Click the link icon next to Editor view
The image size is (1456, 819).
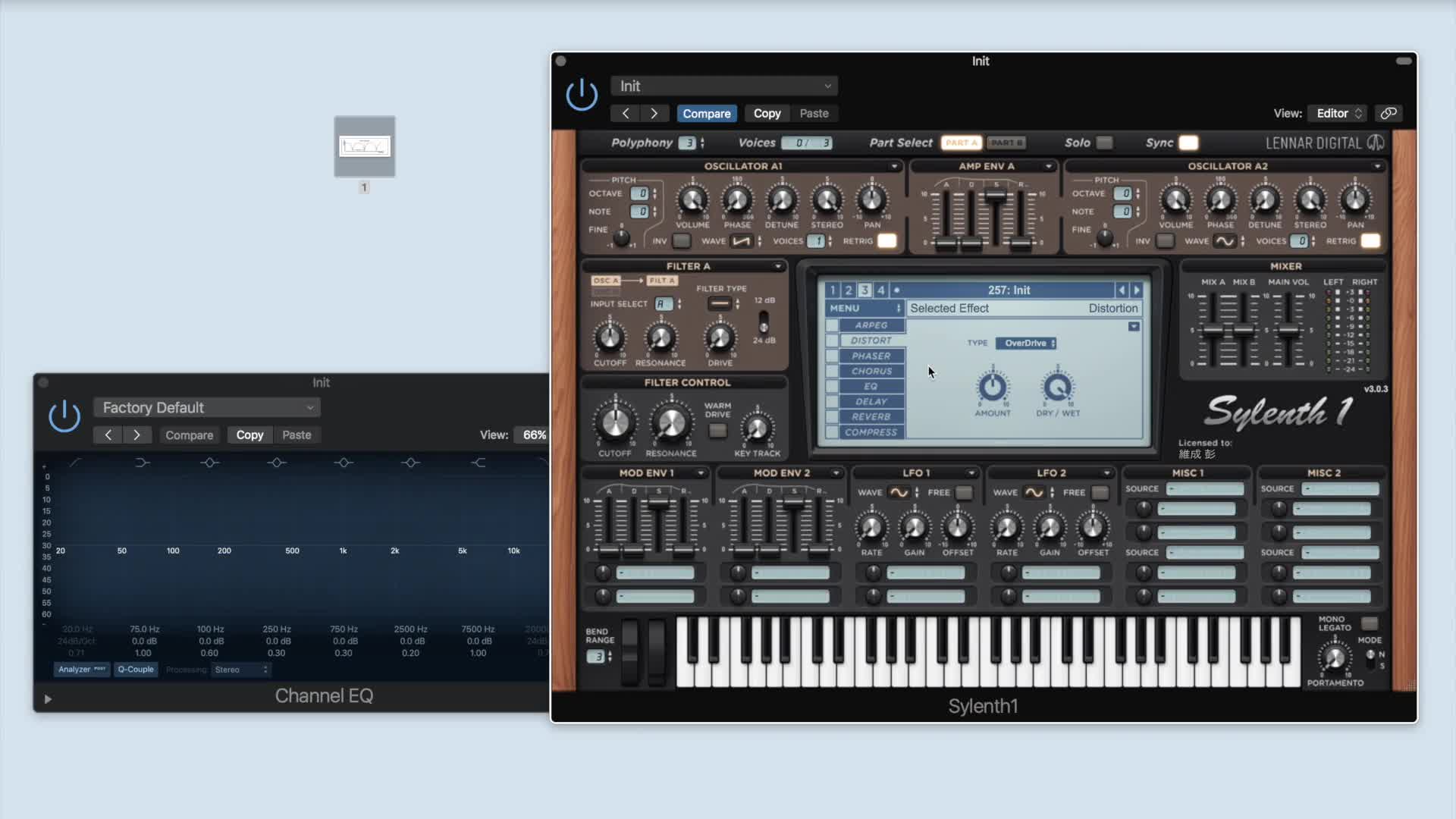pos(1389,113)
